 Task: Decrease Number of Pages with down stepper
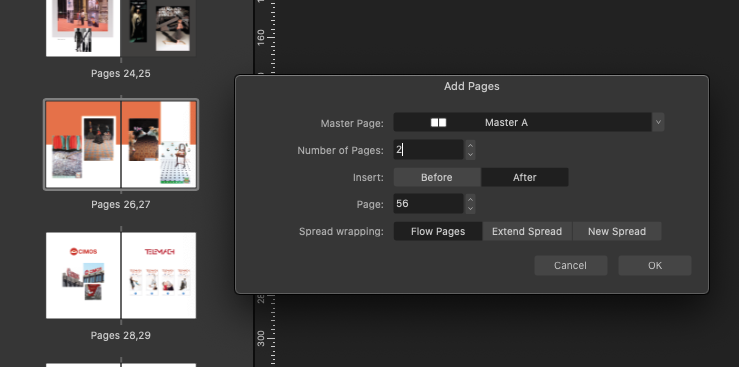[x=470, y=155]
